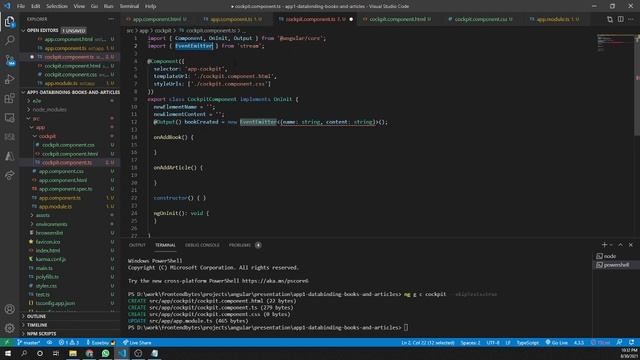640x360 pixels.
Task: Switch to the Debug Console tab
Action: [x=202, y=245]
